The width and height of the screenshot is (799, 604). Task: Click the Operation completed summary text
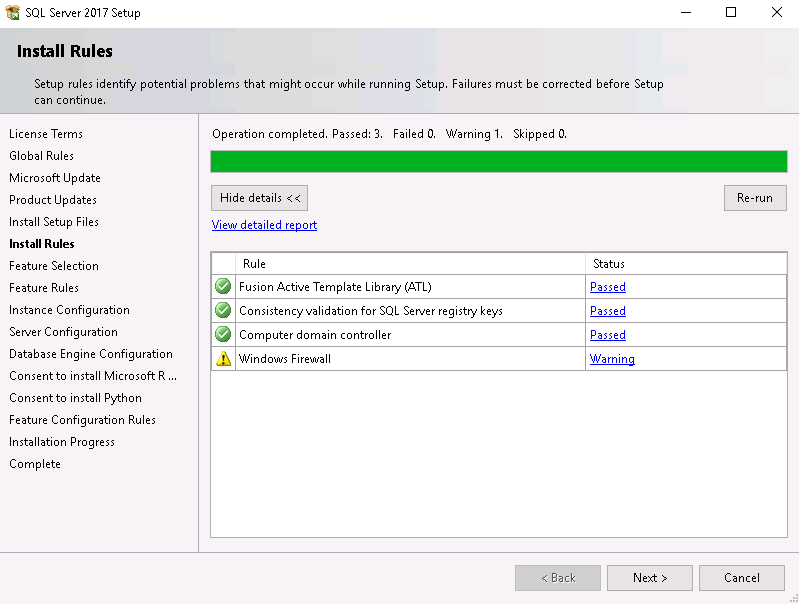tap(389, 134)
